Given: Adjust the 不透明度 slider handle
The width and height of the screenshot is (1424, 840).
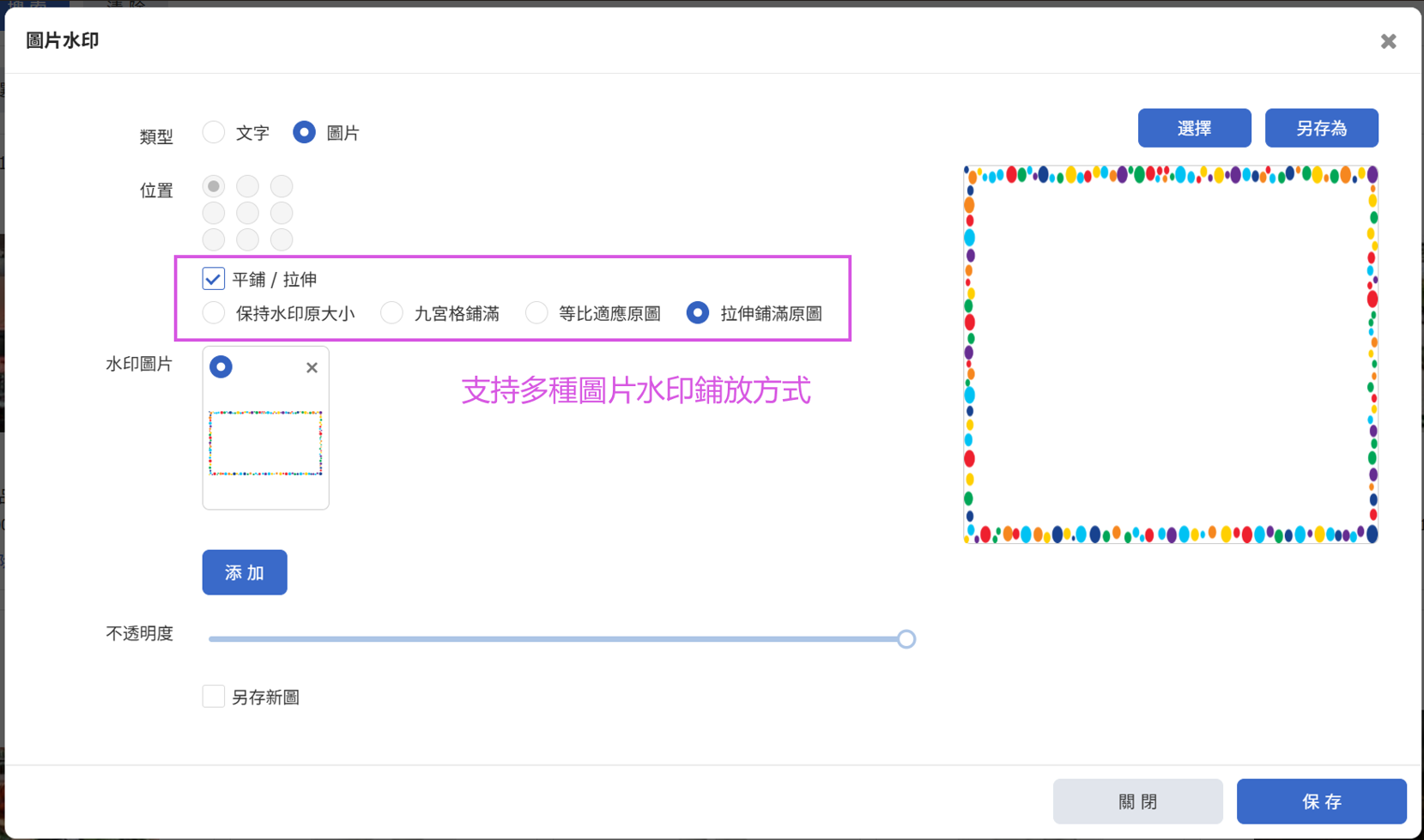Looking at the screenshot, I should point(906,638).
